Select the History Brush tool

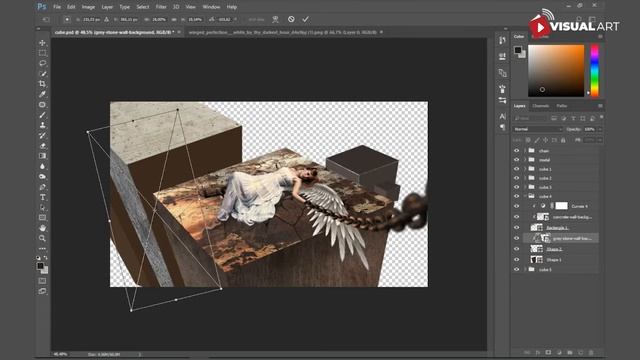point(42,136)
